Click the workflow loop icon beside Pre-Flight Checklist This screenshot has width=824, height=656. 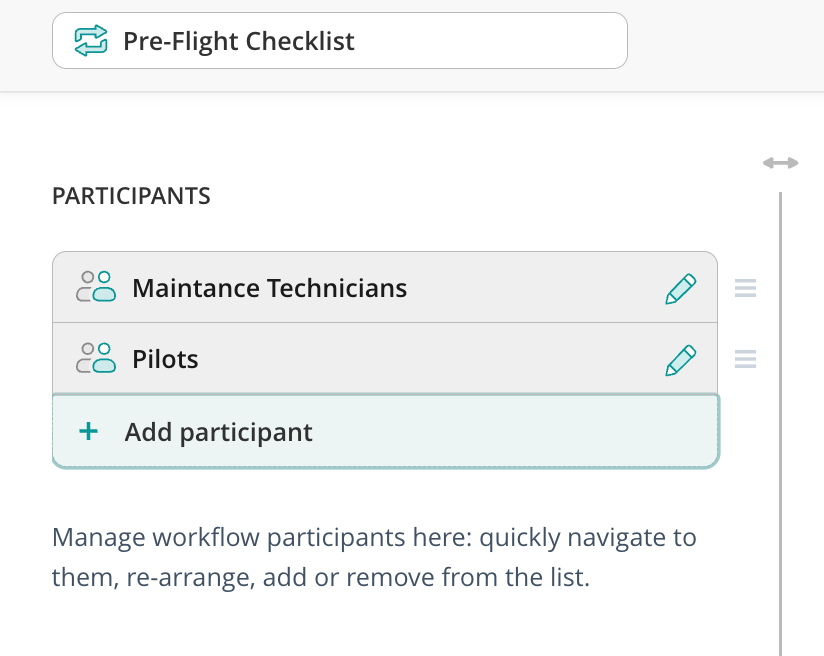tap(90, 41)
